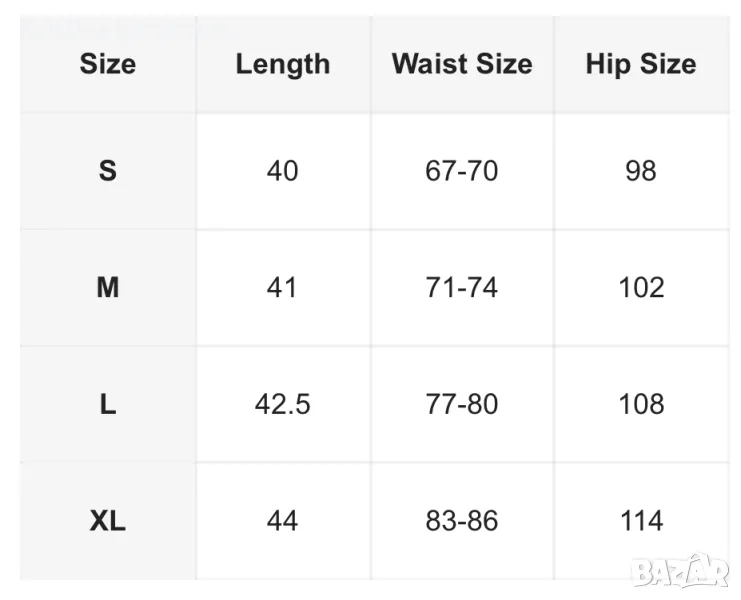Click the Bazar watermark logo
The height and width of the screenshot is (600, 741).
point(681,570)
